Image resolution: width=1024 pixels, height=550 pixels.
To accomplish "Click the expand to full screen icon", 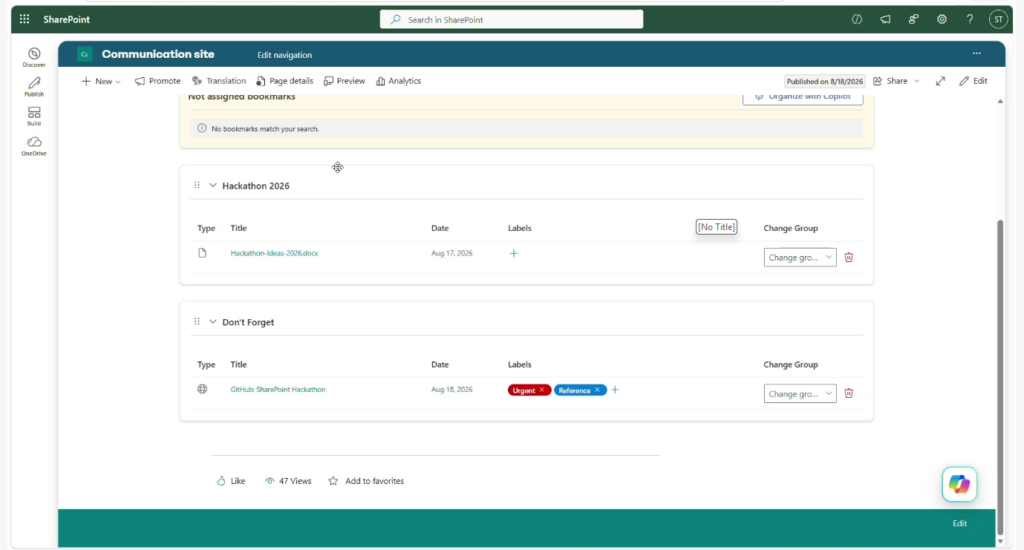I will (x=940, y=81).
